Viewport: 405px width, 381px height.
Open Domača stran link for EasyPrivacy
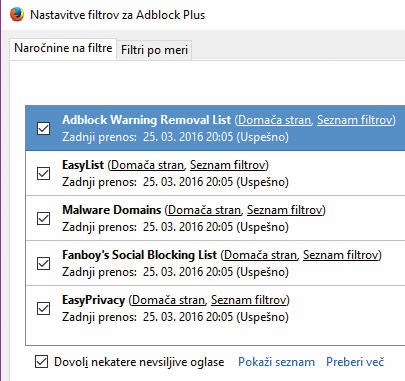[x=169, y=300]
